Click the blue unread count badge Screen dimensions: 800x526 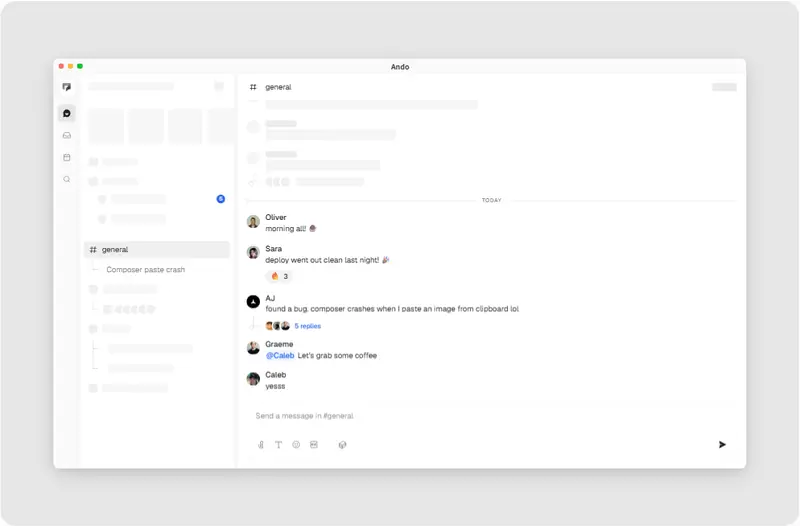coord(221,199)
